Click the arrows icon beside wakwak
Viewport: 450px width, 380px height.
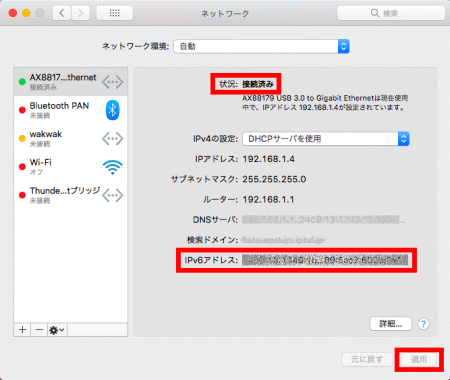coord(112,139)
